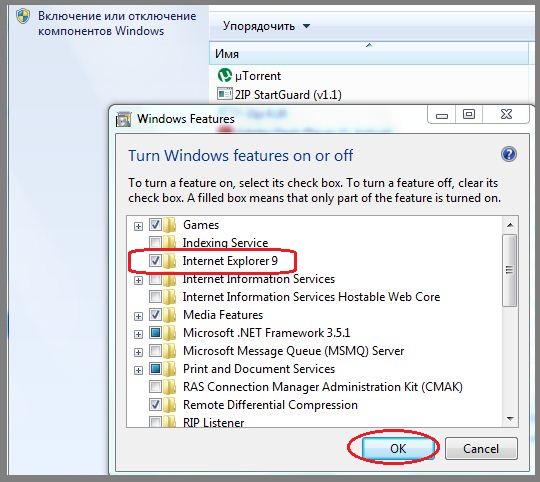This screenshot has height=482, width=540.
Task: Minimize the Windows Features dialog
Action: tap(442, 114)
